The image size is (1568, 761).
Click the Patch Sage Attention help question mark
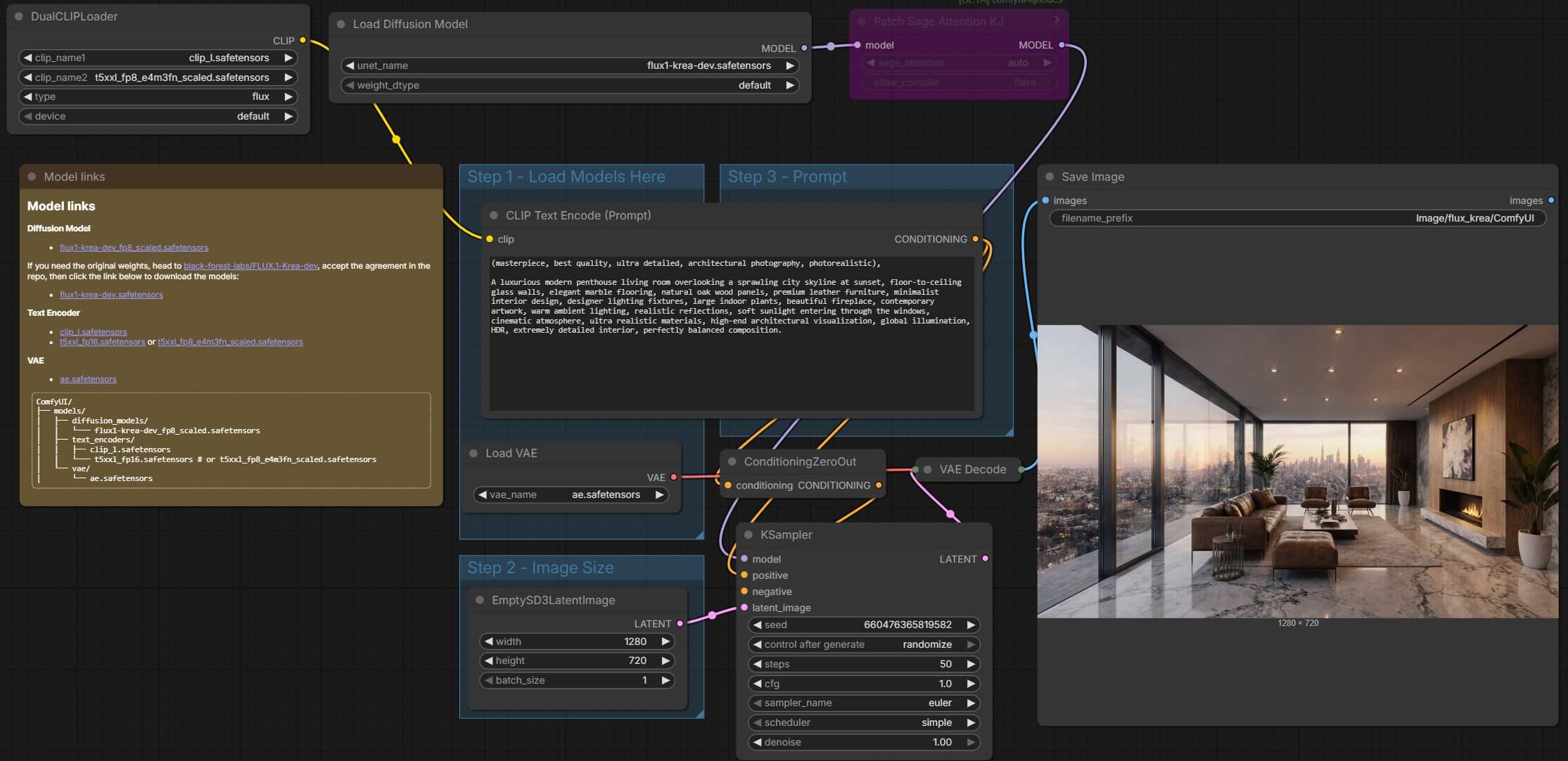1056,21
